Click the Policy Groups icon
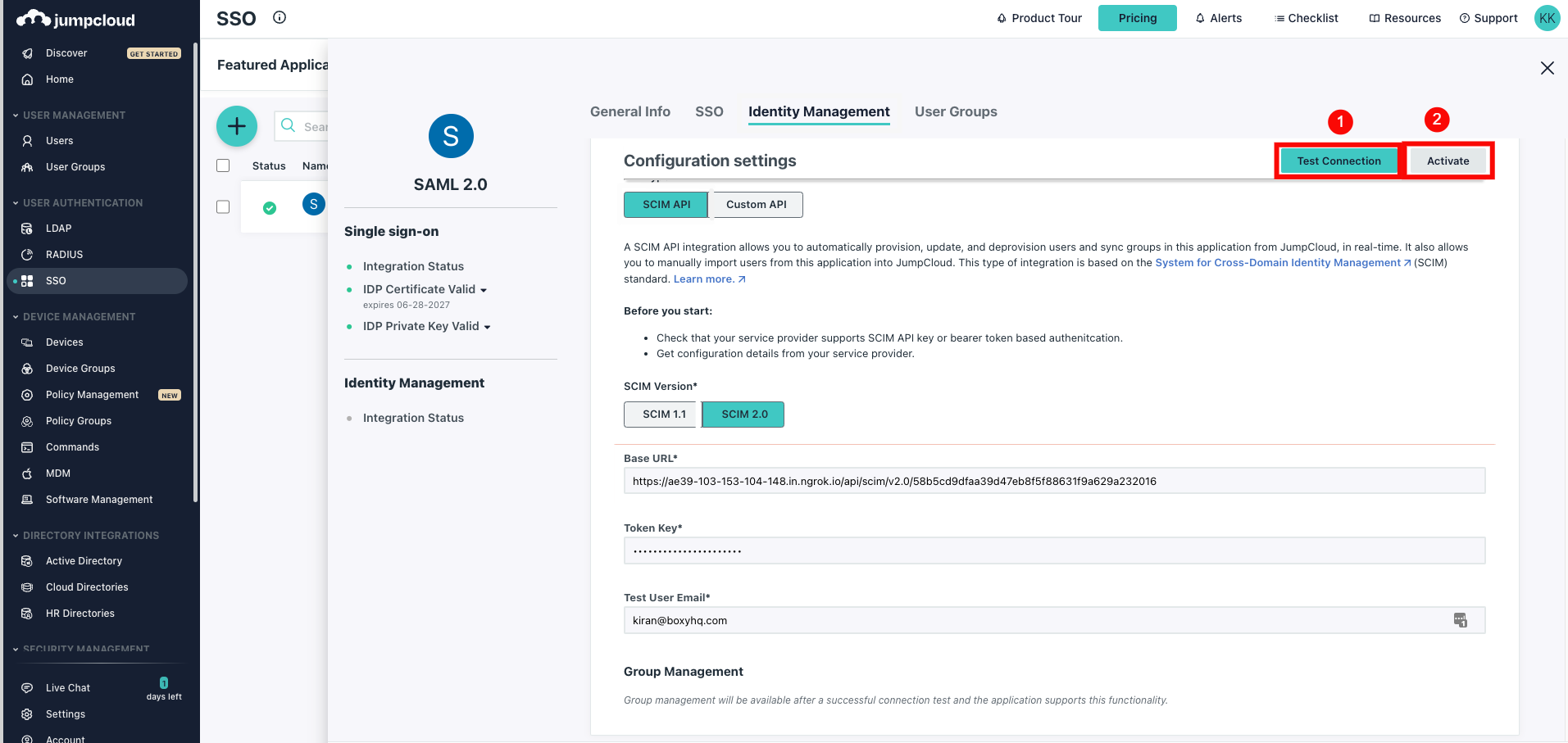The height and width of the screenshot is (743, 1568). click(27, 421)
